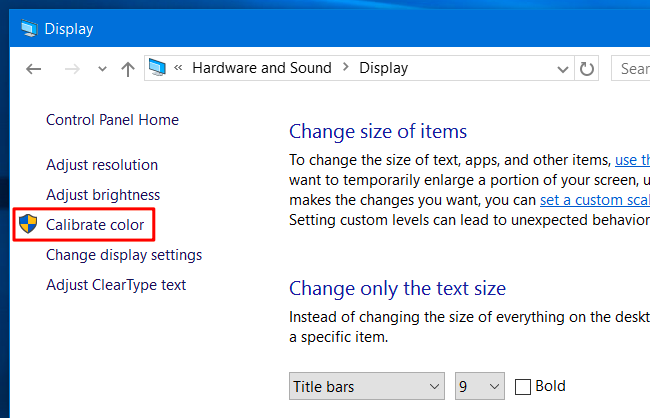Open the recent locations dropdown arrow
650x418 pixels.
[x=101, y=69]
